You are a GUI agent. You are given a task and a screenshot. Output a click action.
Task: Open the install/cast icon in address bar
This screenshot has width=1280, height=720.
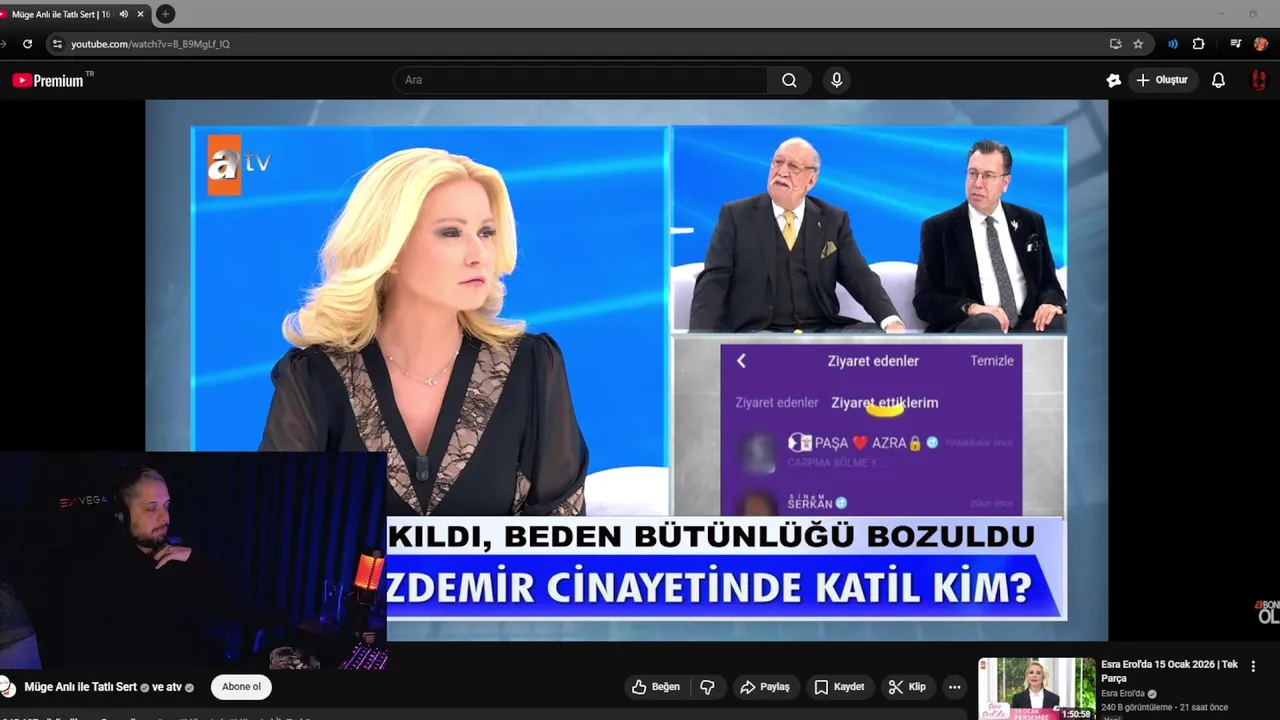coord(1115,44)
